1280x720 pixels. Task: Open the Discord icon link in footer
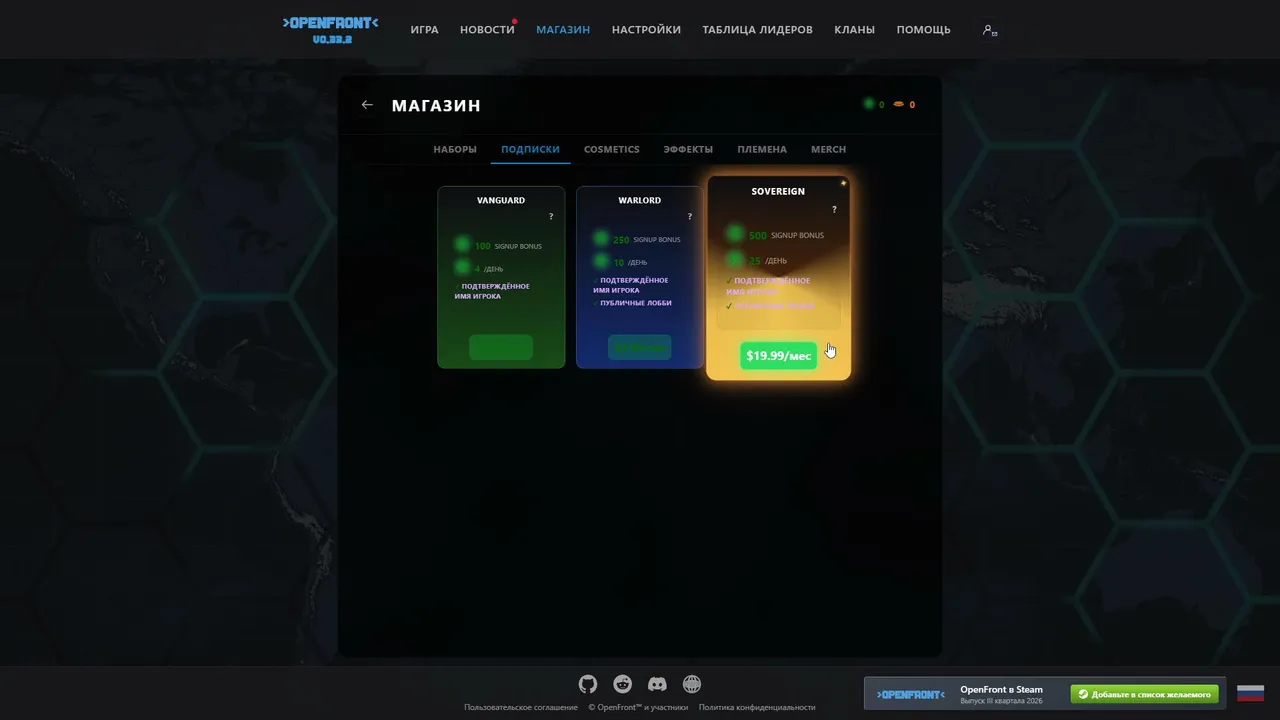tap(657, 684)
